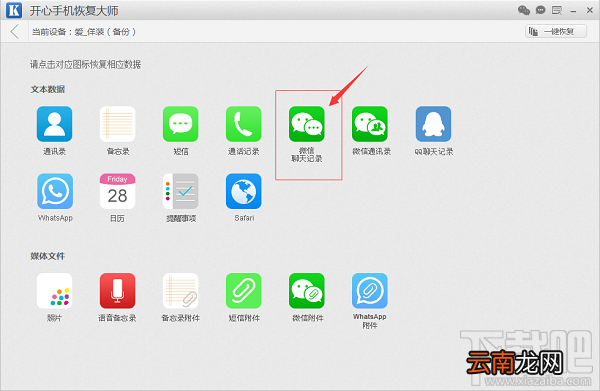Click the 语音备忘录 voice memo icon
The image size is (600, 391).
[x=117, y=291]
